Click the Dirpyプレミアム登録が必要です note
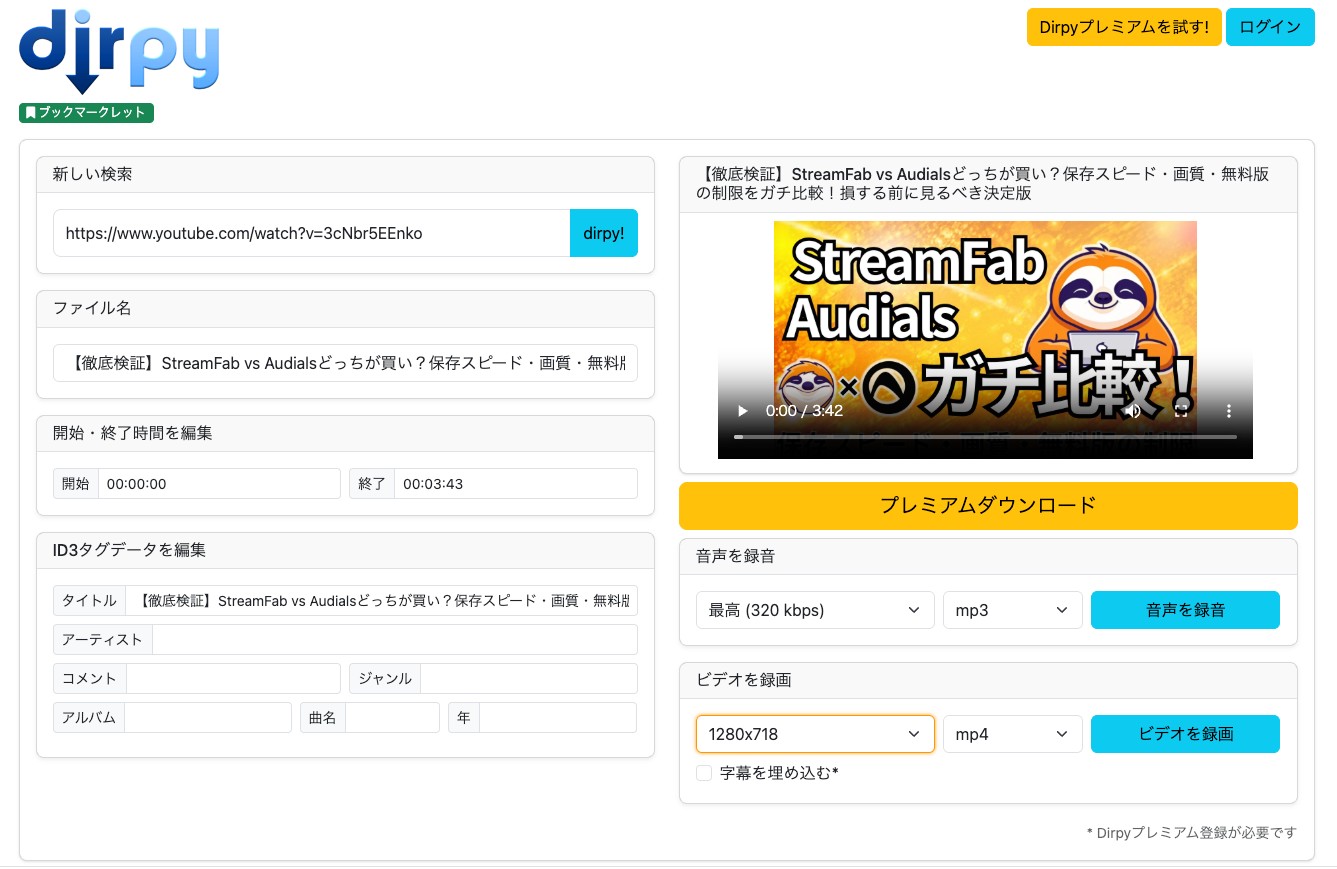 [1191, 832]
